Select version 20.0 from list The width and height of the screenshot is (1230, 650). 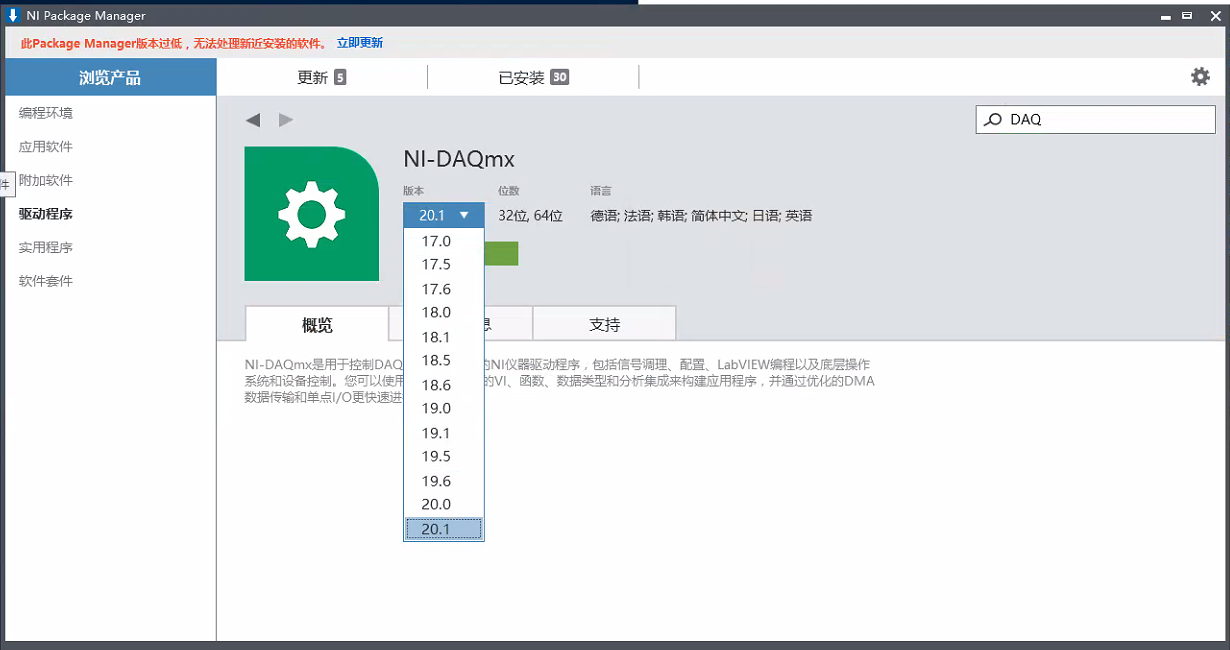click(x=436, y=504)
